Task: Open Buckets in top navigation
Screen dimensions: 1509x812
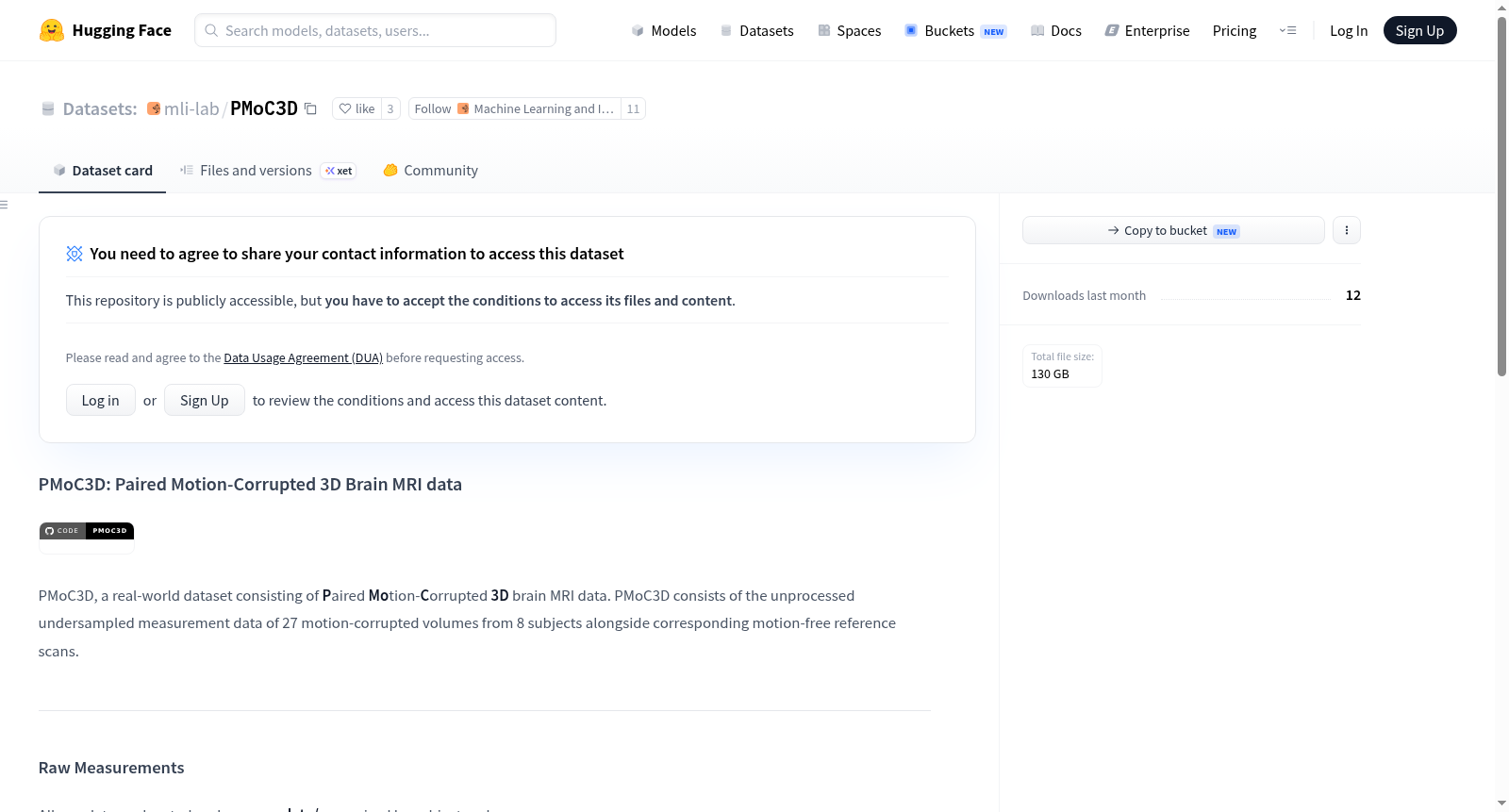Action: coord(955,30)
